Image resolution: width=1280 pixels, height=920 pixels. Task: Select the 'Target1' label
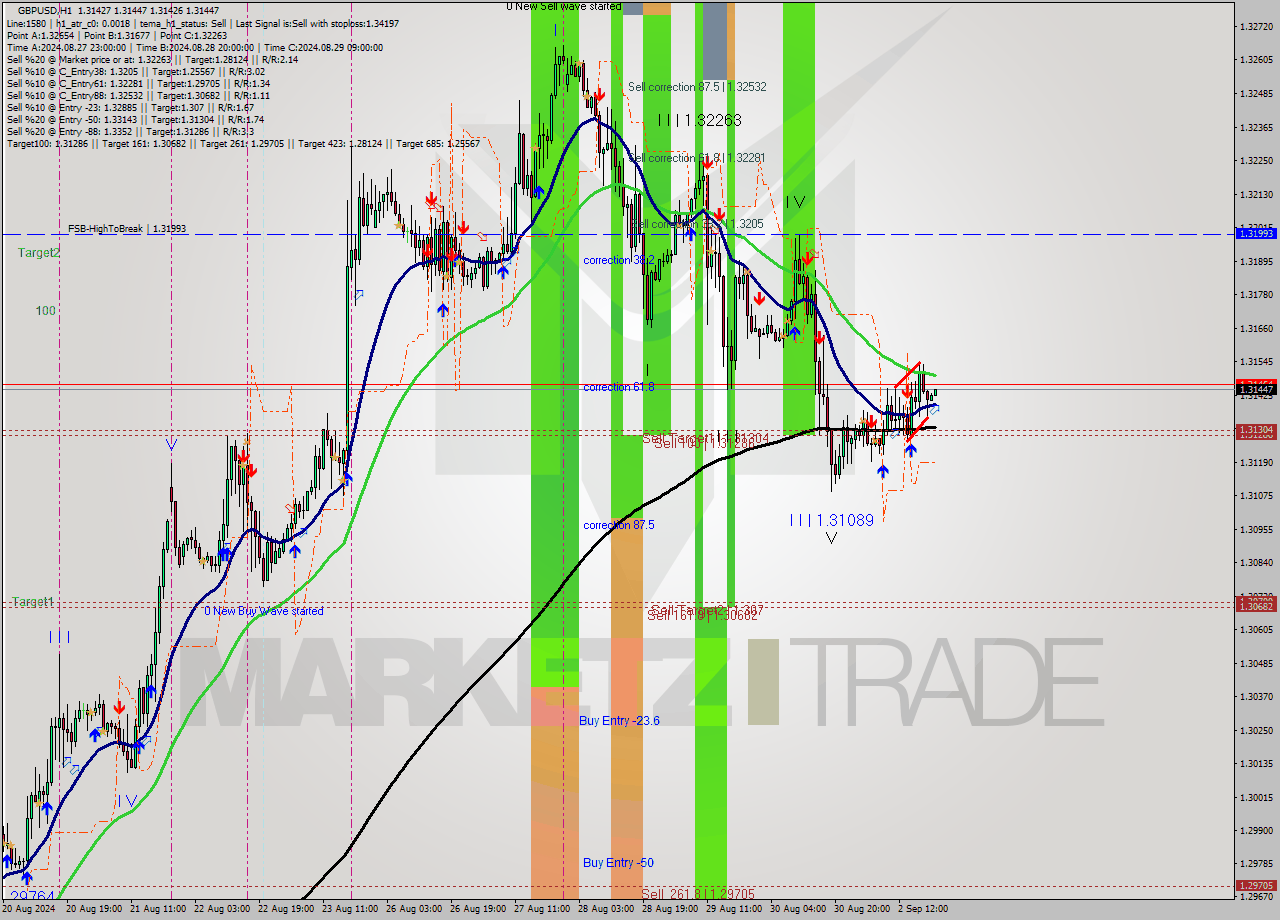pyautogui.click(x=33, y=602)
